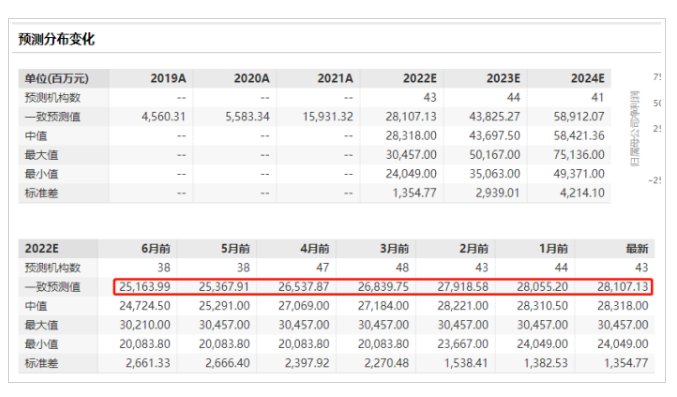The image size is (677, 397).
Task: Select the value 43,825.27 under 2023E
Action: pos(495,117)
